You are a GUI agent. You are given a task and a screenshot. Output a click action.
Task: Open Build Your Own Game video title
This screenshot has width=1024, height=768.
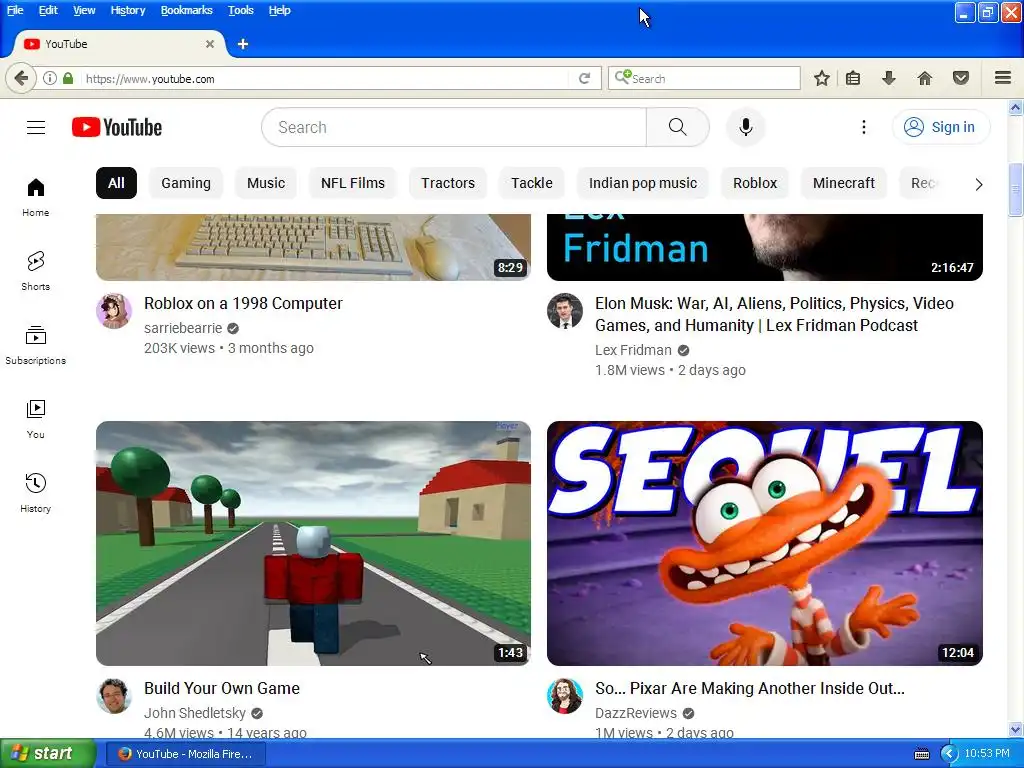coord(221,688)
